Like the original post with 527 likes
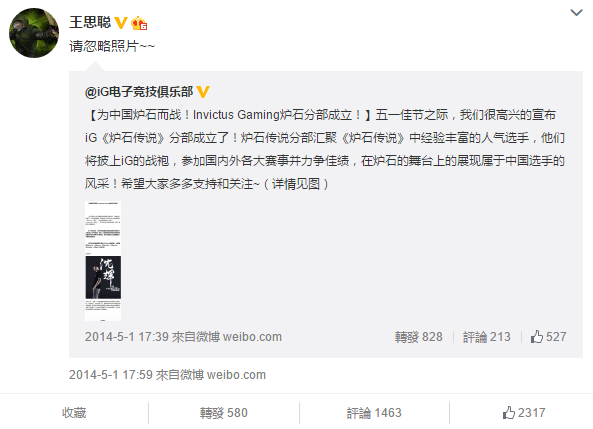 pos(548,336)
